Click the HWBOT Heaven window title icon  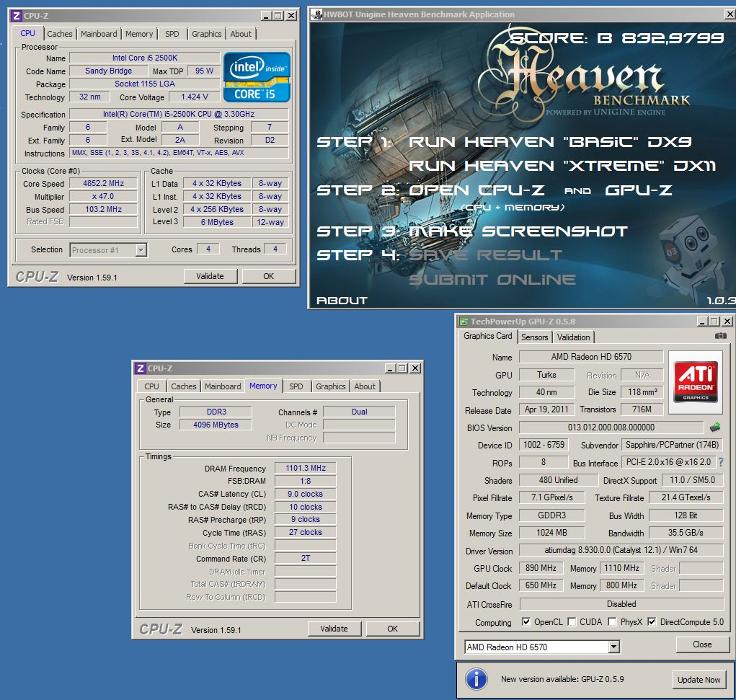click(317, 14)
